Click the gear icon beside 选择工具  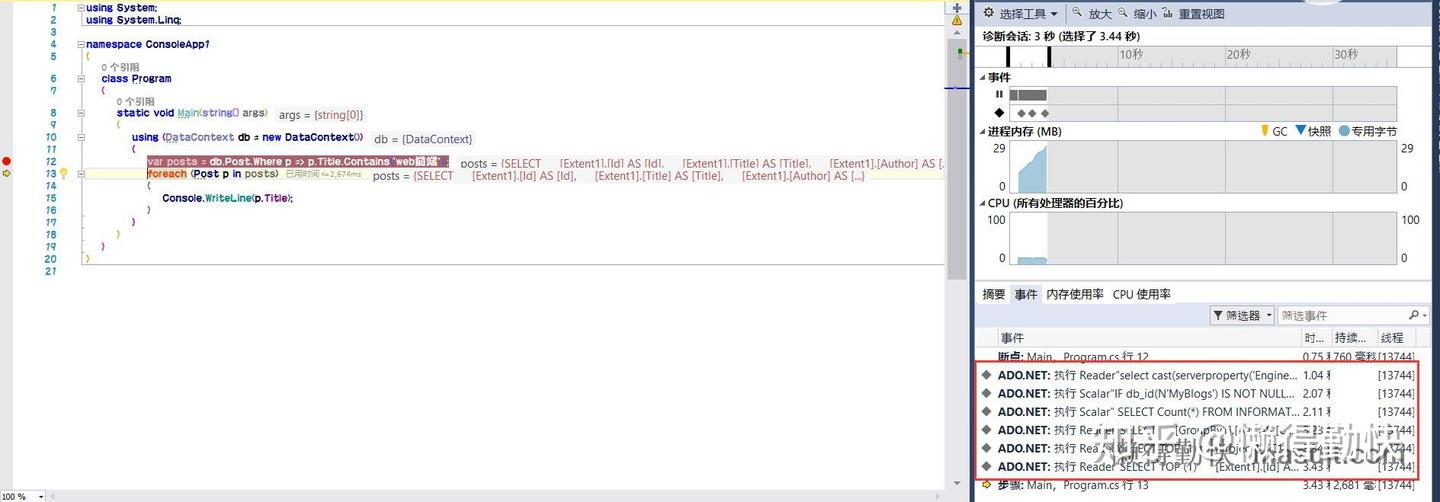[x=989, y=14]
